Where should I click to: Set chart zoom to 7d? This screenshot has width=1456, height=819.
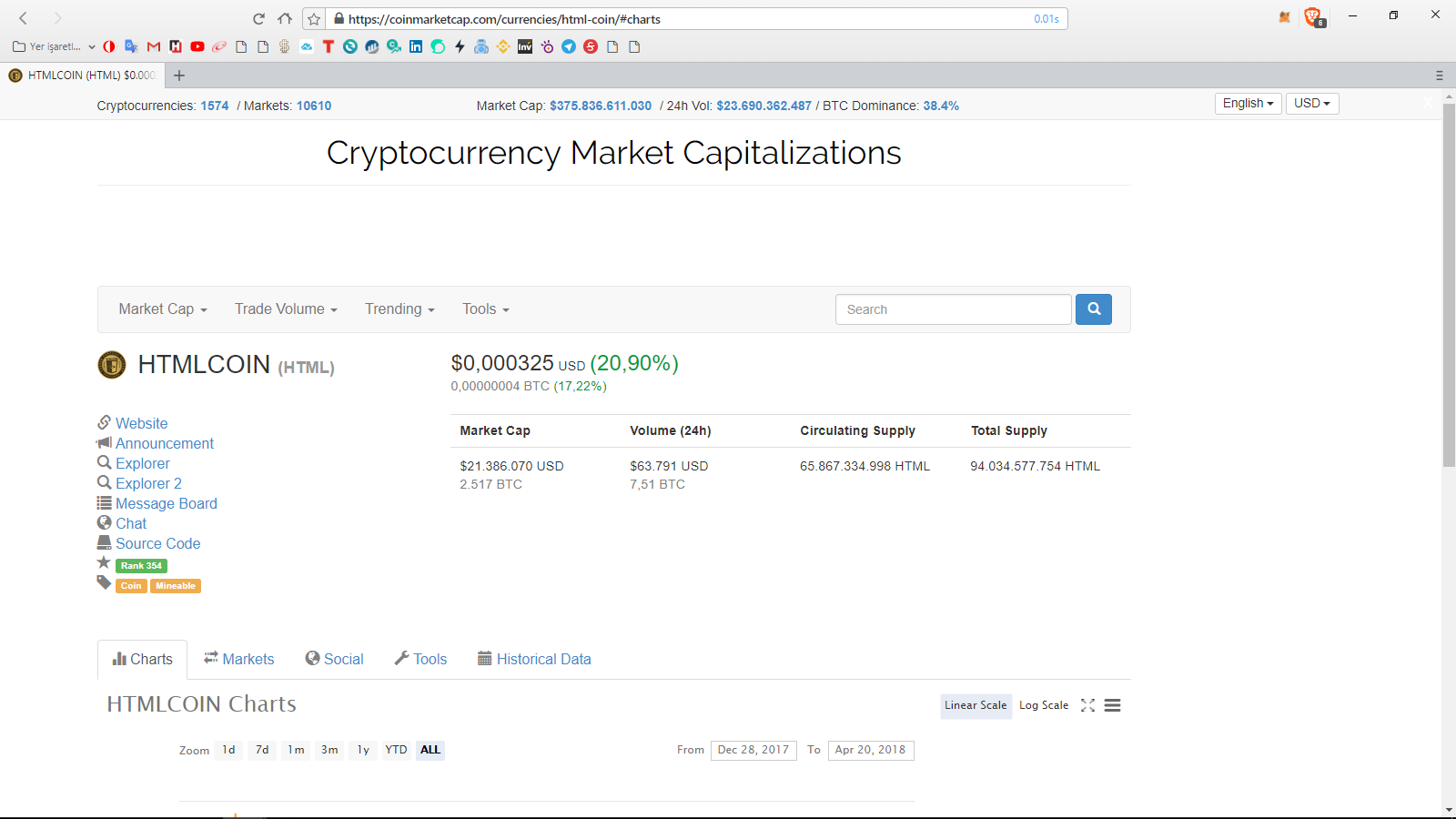coord(262,750)
